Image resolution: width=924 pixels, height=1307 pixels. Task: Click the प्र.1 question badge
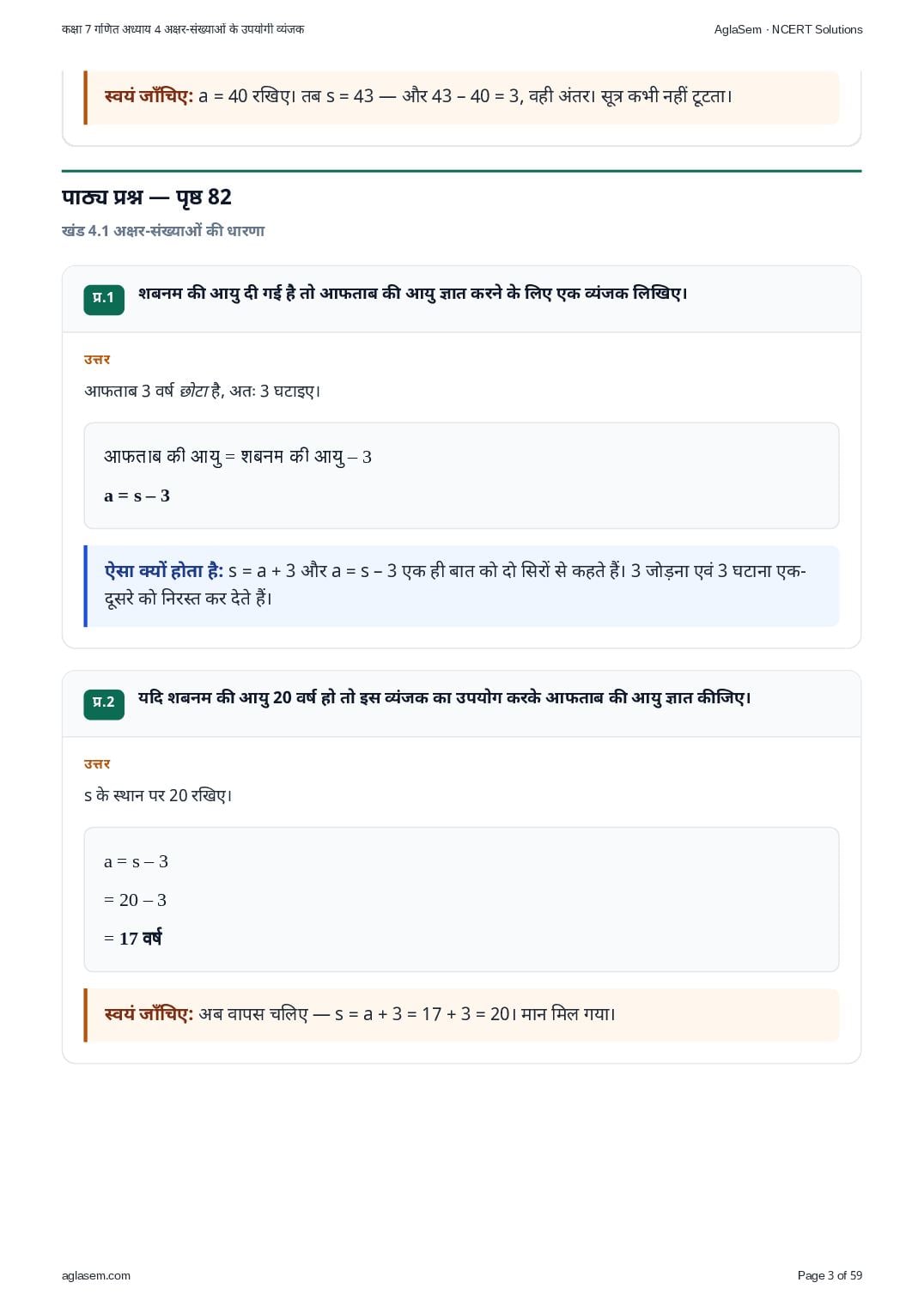click(104, 299)
